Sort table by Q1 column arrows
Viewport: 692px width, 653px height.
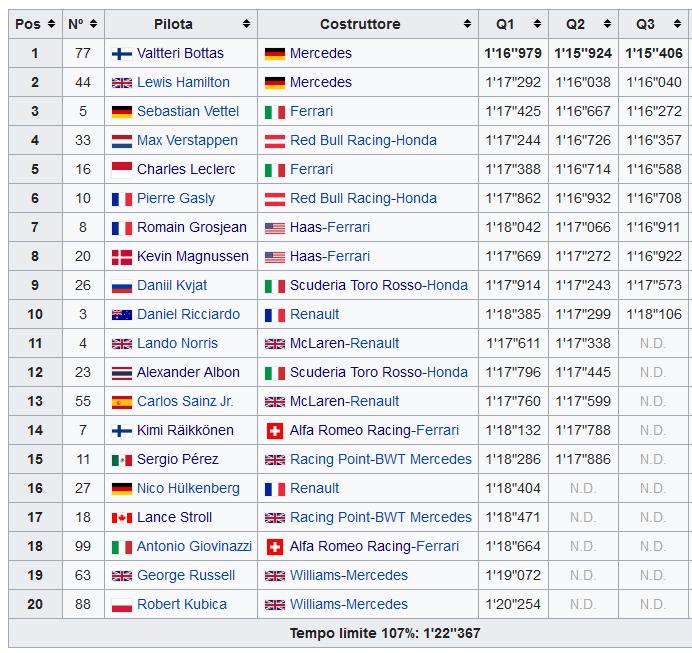coord(537,24)
